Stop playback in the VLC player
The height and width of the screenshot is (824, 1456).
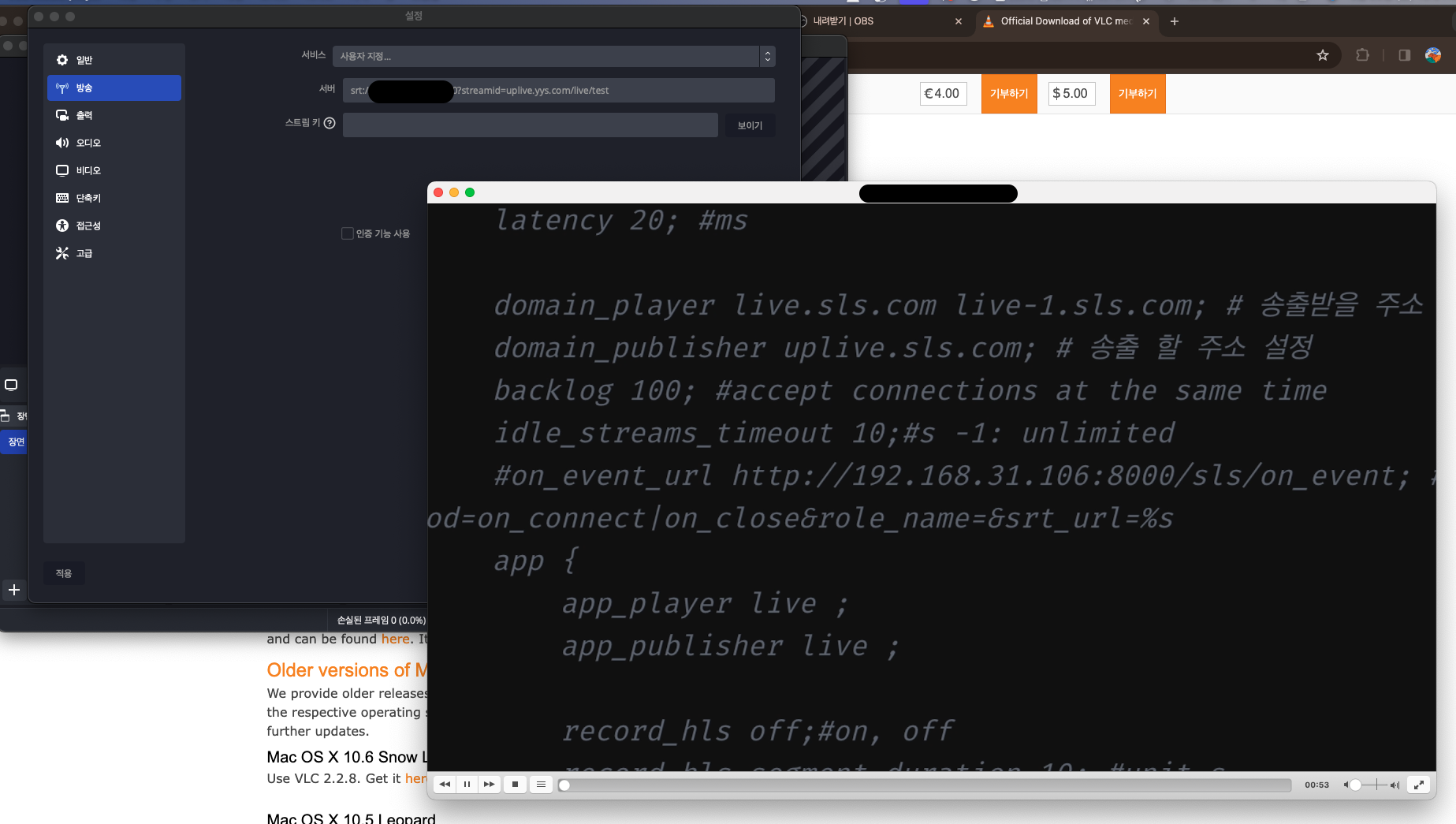[515, 784]
